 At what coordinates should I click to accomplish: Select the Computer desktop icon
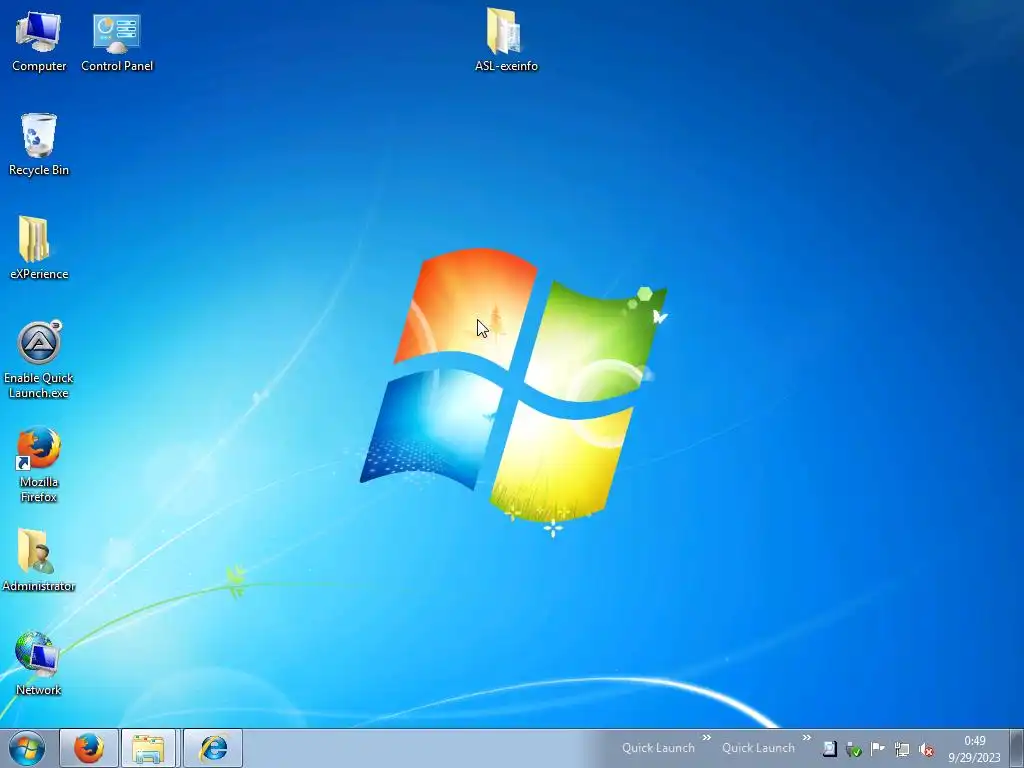coord(39,42)
